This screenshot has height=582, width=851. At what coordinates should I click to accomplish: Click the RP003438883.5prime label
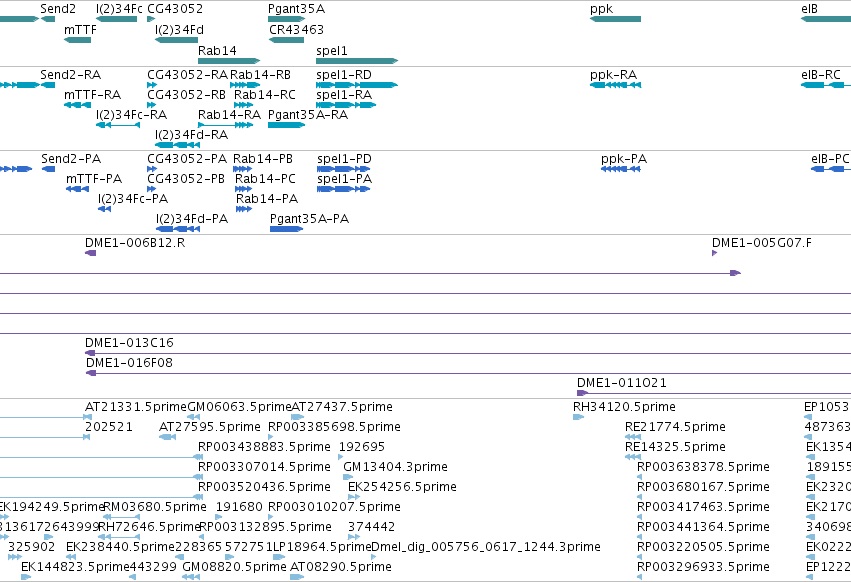264,446
